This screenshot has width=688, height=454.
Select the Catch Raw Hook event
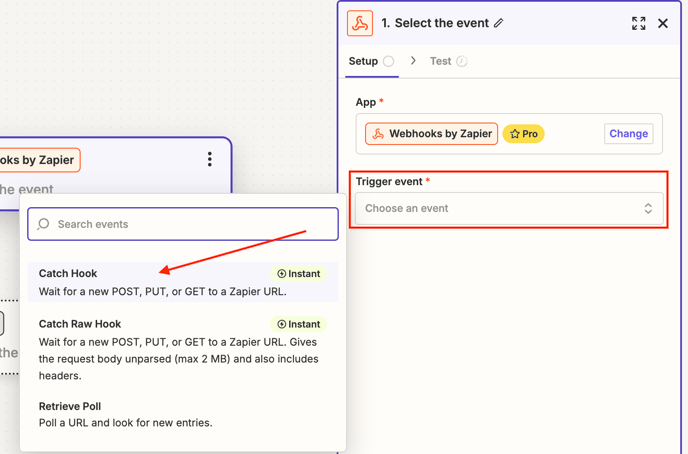pos(183,349)
